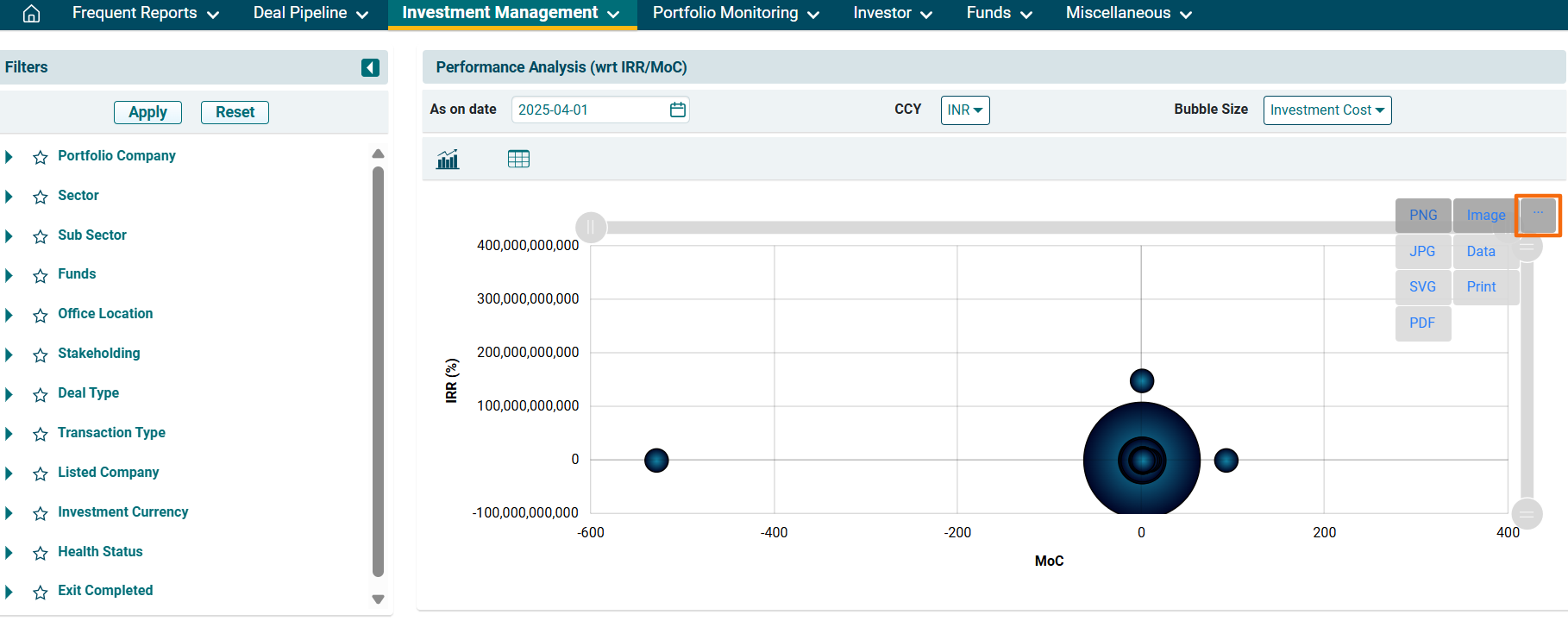Export chart as PDF option
Image resolution: width=1568 pixels, height=621 pixels.
1422,323
